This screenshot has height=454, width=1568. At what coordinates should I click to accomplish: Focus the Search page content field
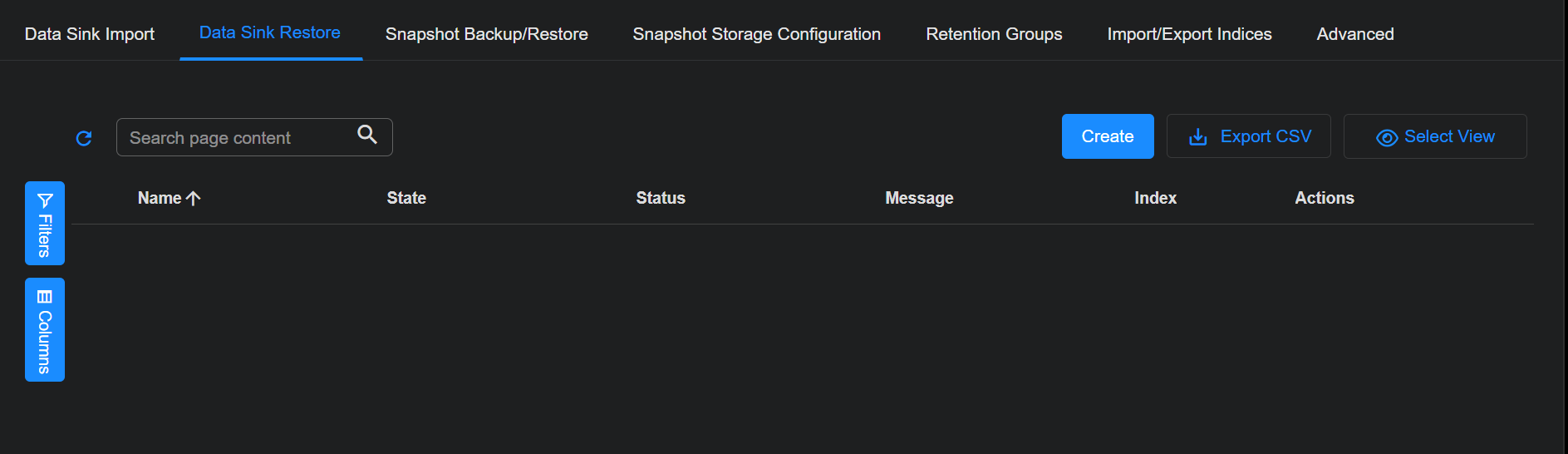pos(237,138)
